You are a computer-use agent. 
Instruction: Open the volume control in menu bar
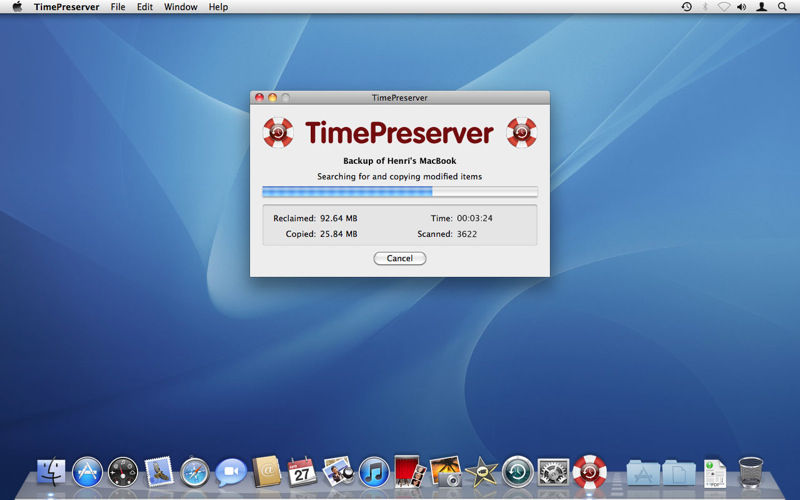pos(741,7)
